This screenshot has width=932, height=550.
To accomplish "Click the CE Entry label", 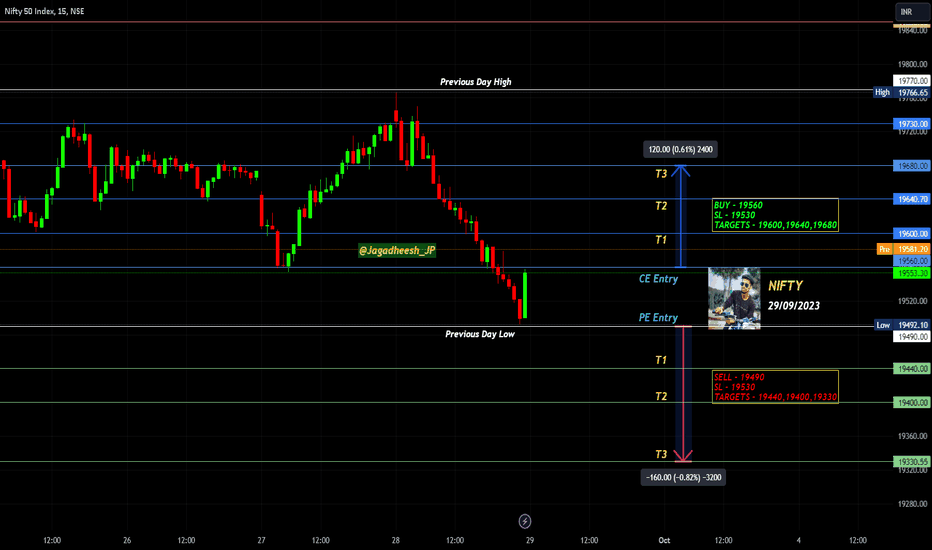I will [x=658, y=279].
